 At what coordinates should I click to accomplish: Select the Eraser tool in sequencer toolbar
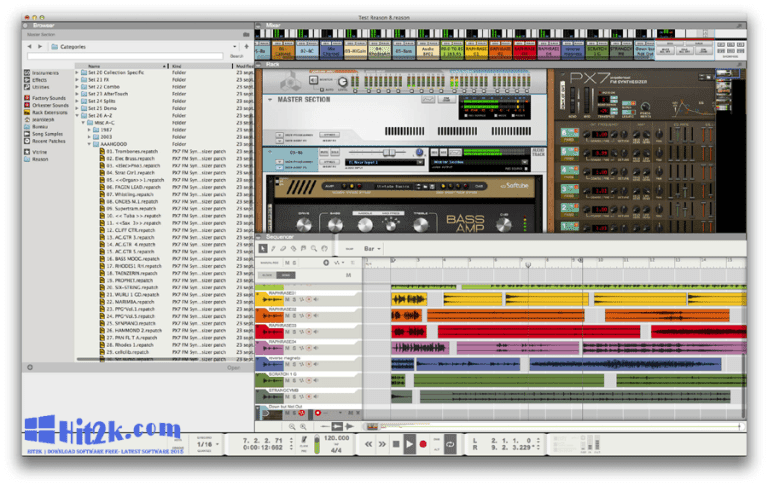283,249
